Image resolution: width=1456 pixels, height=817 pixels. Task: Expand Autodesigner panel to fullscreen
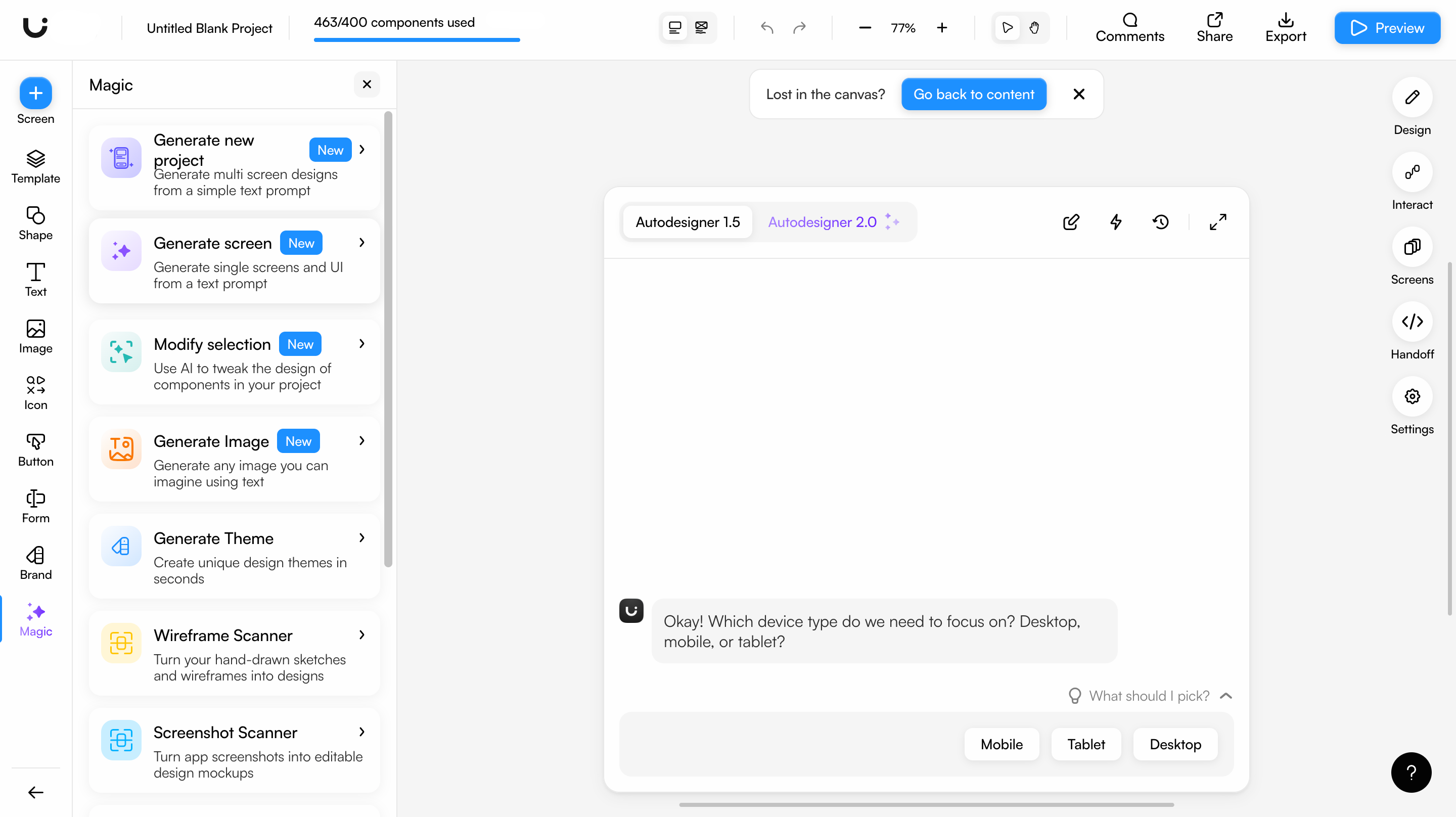[1217, 221]
